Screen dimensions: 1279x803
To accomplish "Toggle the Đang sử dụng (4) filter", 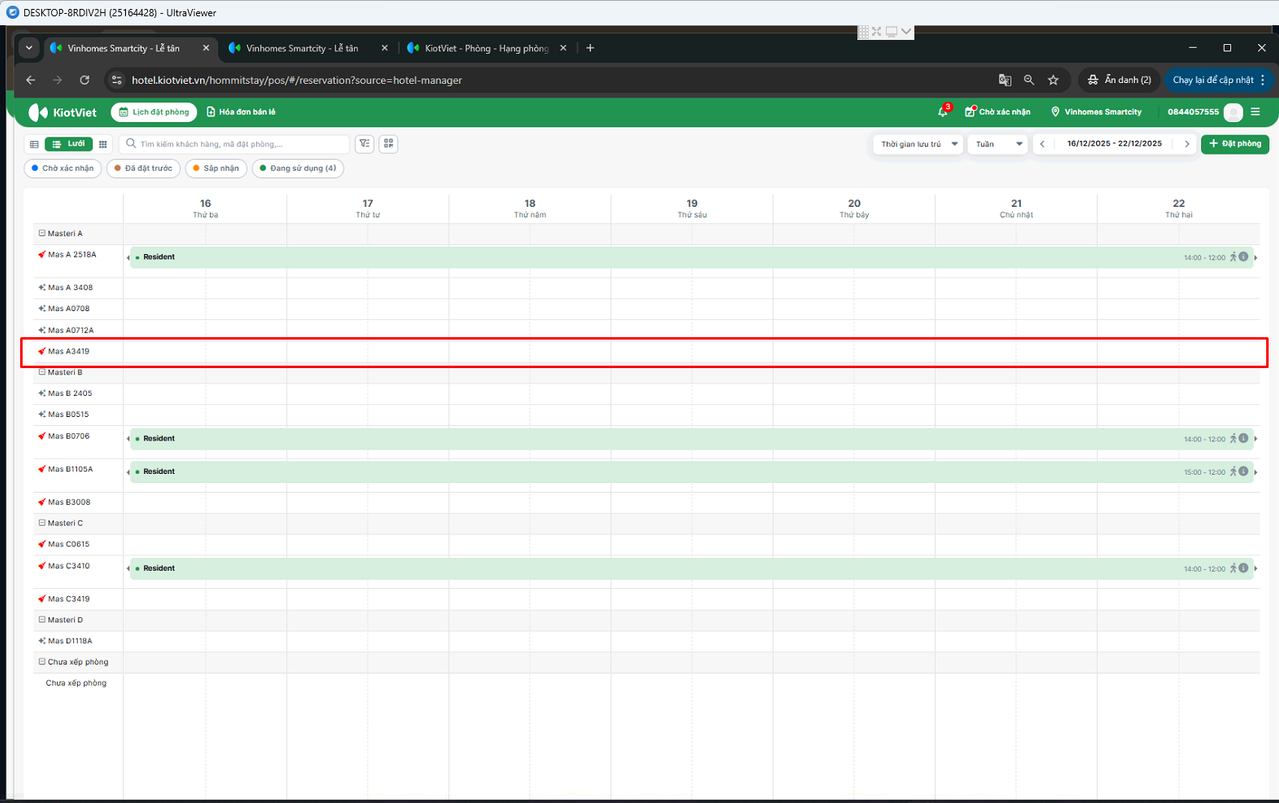I will [298, 168].
